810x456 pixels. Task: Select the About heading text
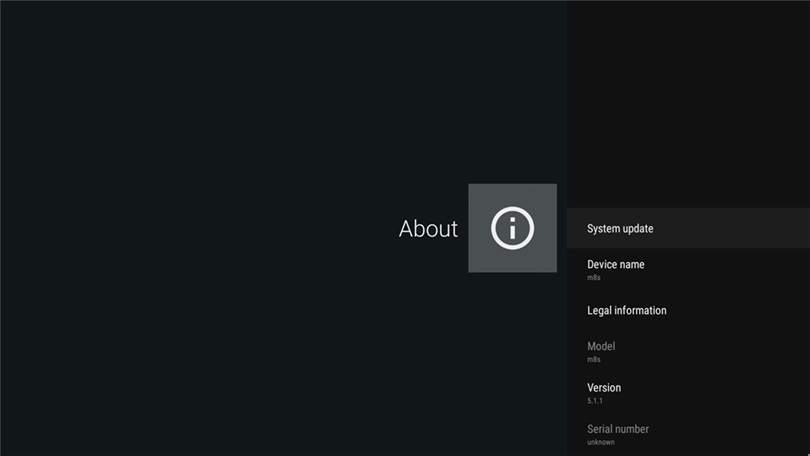[x=428, y=229]
